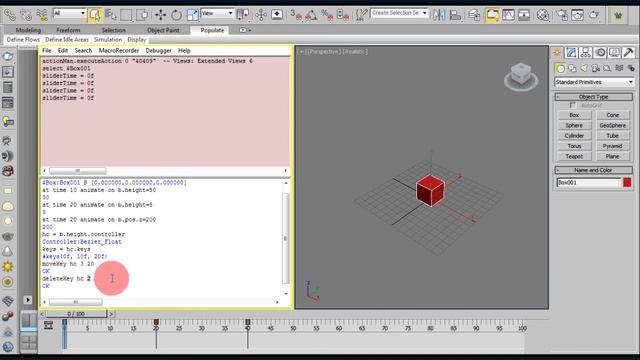Open the Hierarchy command panel tab
Image resolution: width=640 pixels, height=360 pixels.
click(586, 52)
